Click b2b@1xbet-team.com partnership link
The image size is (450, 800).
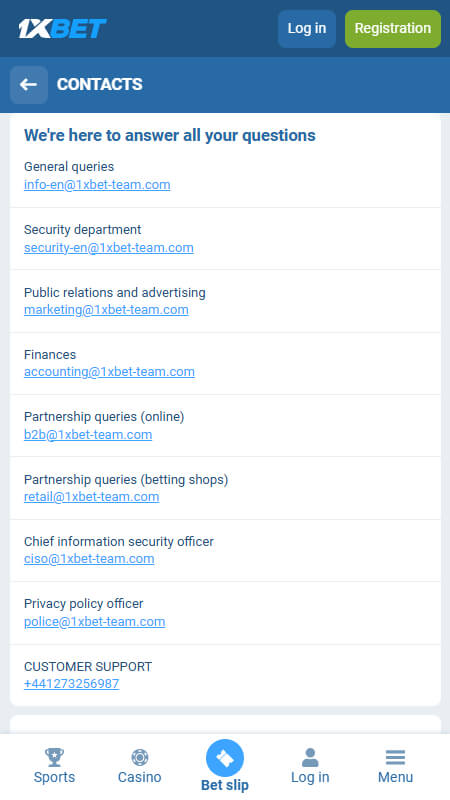click(88, 435)
